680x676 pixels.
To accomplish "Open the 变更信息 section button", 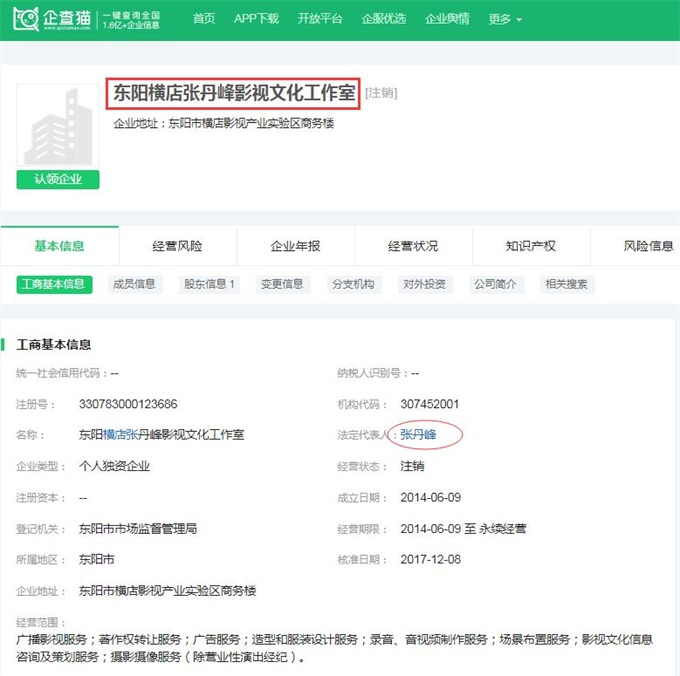I will (x=282, y=284).
